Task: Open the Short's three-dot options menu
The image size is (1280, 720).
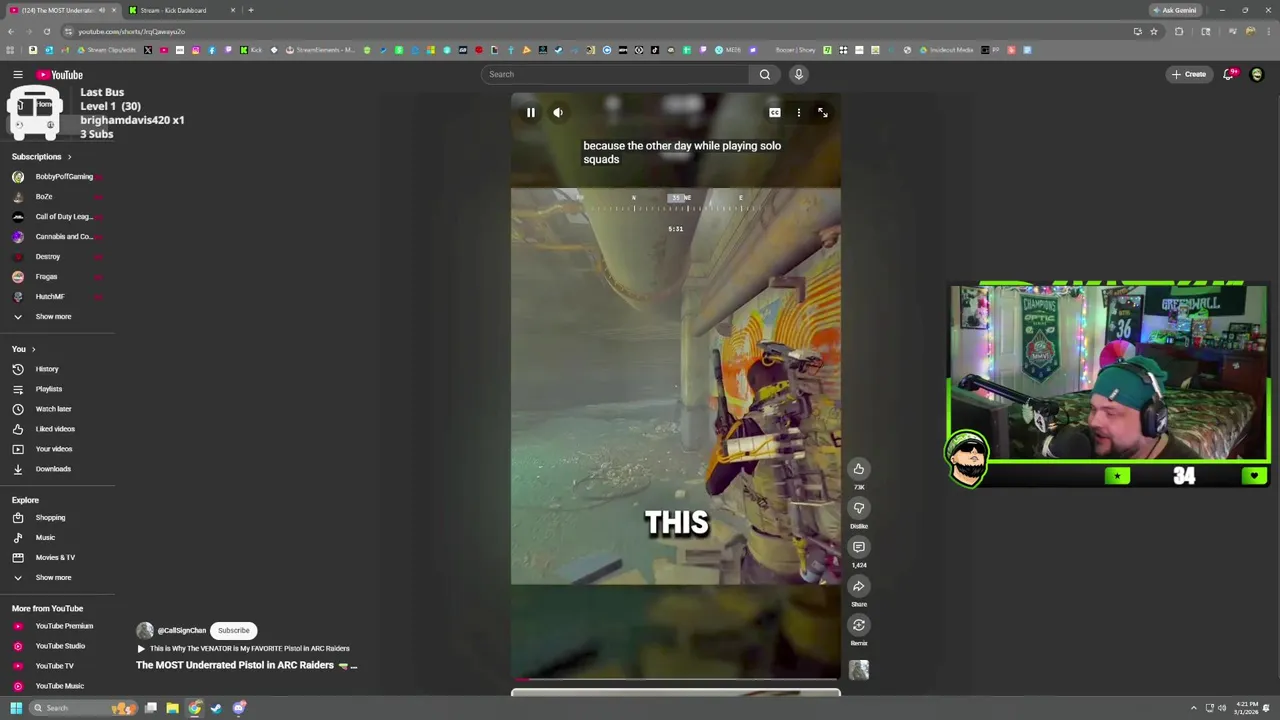Action: pos(798,113)
